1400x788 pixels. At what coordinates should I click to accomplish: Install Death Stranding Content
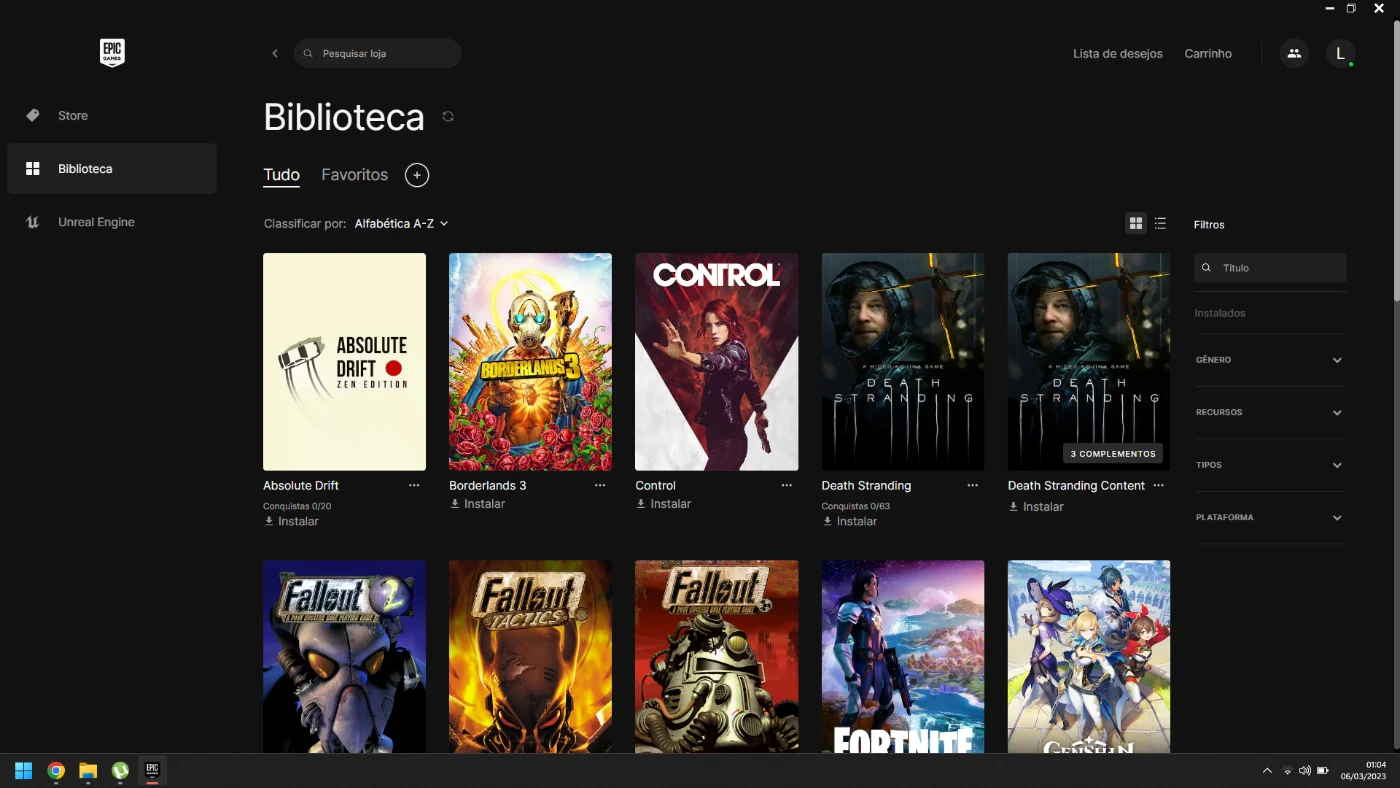[1036, 507]
